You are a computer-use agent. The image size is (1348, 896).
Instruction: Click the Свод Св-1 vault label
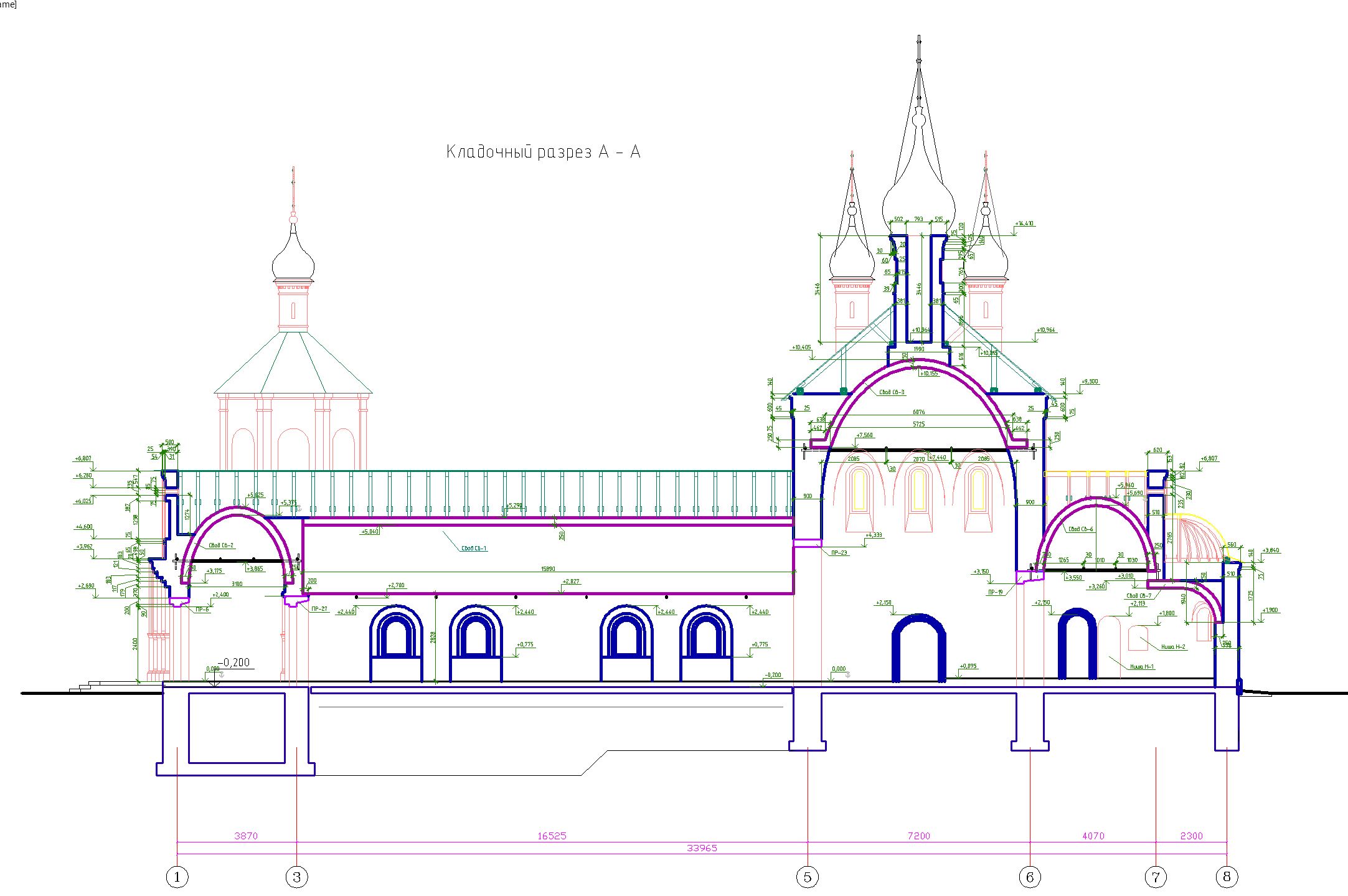pos(474,549)
